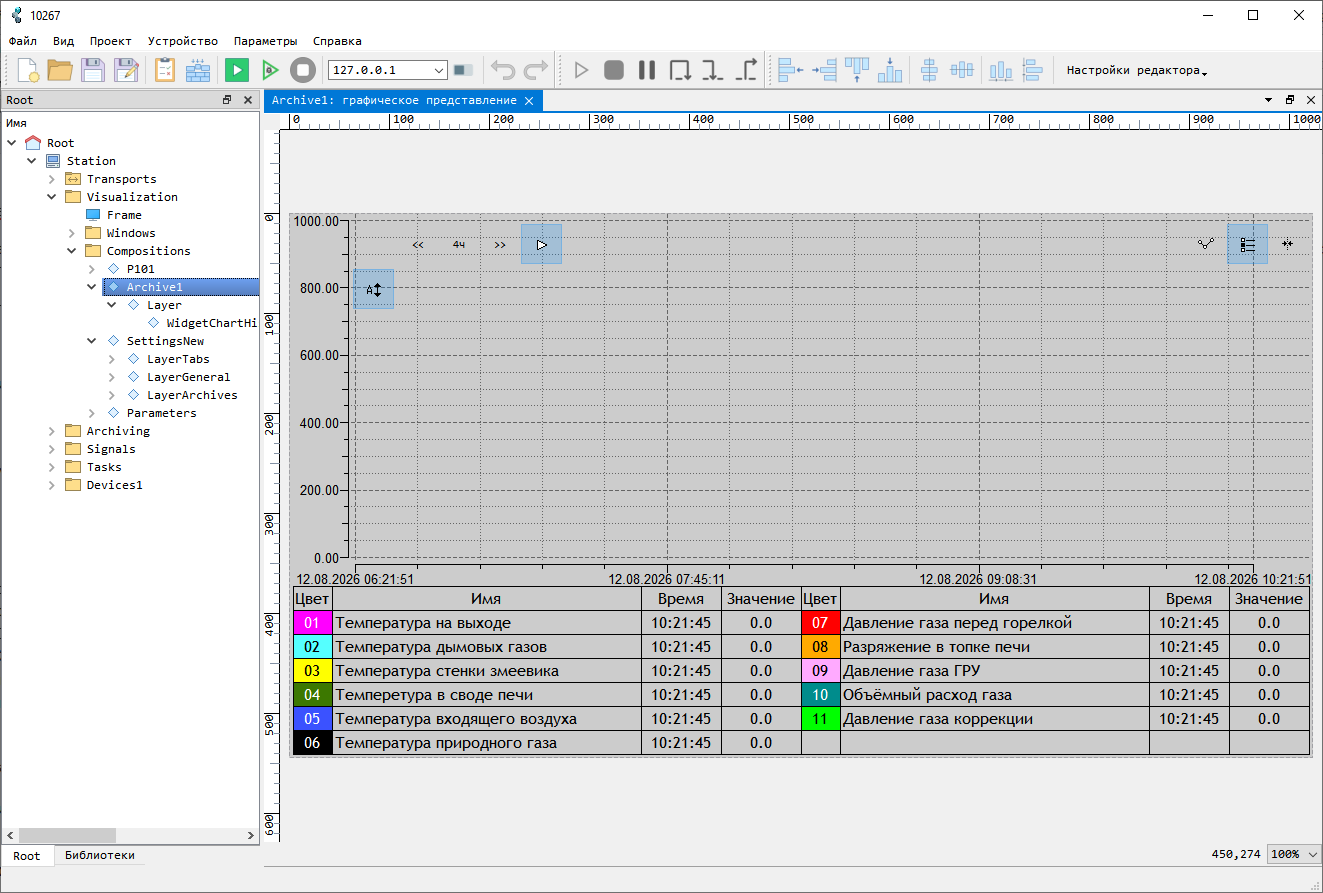
Task: Click the stop circle toolbar button
Action: pyautogui.click(x=303, y=70)
